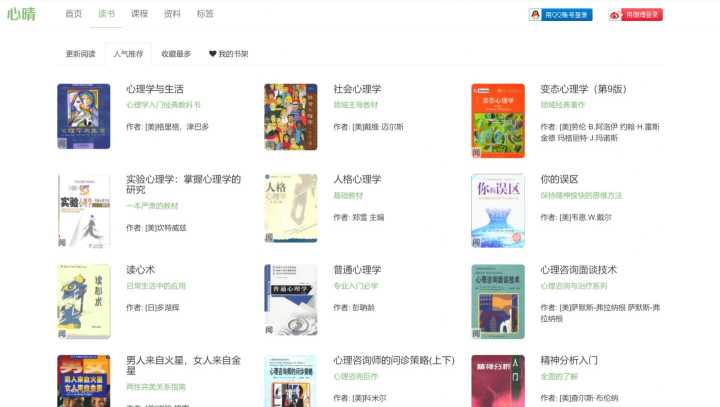Click green tag under 普通心理学

(355, 286)
